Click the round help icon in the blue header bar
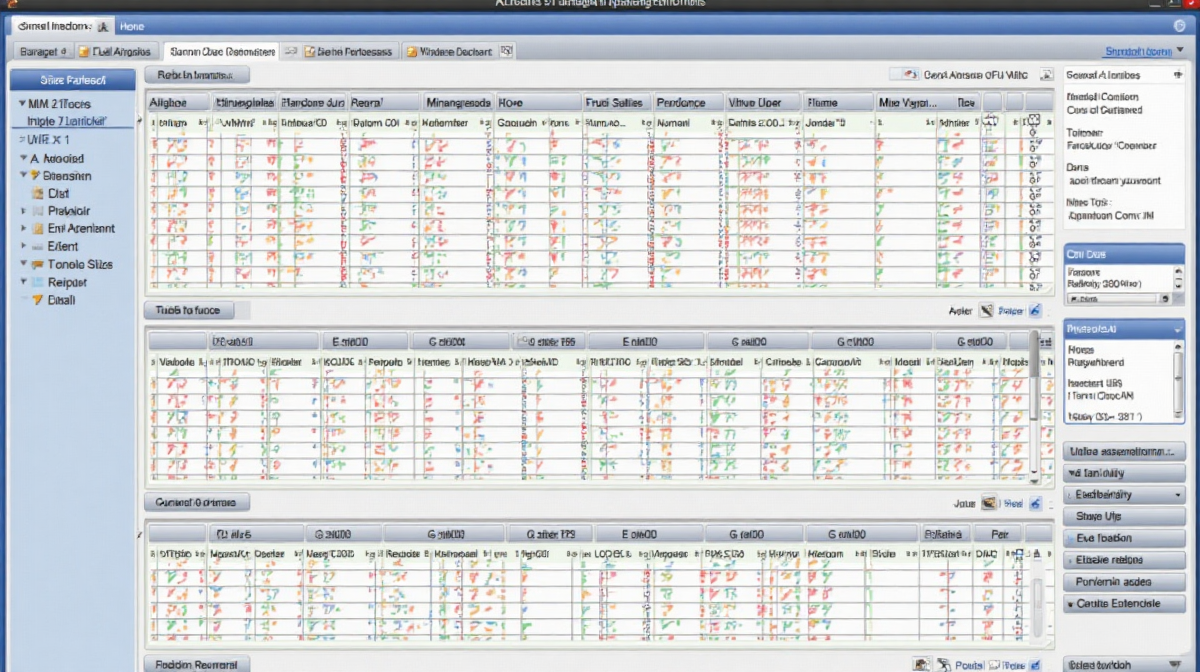 (1174, 27)
